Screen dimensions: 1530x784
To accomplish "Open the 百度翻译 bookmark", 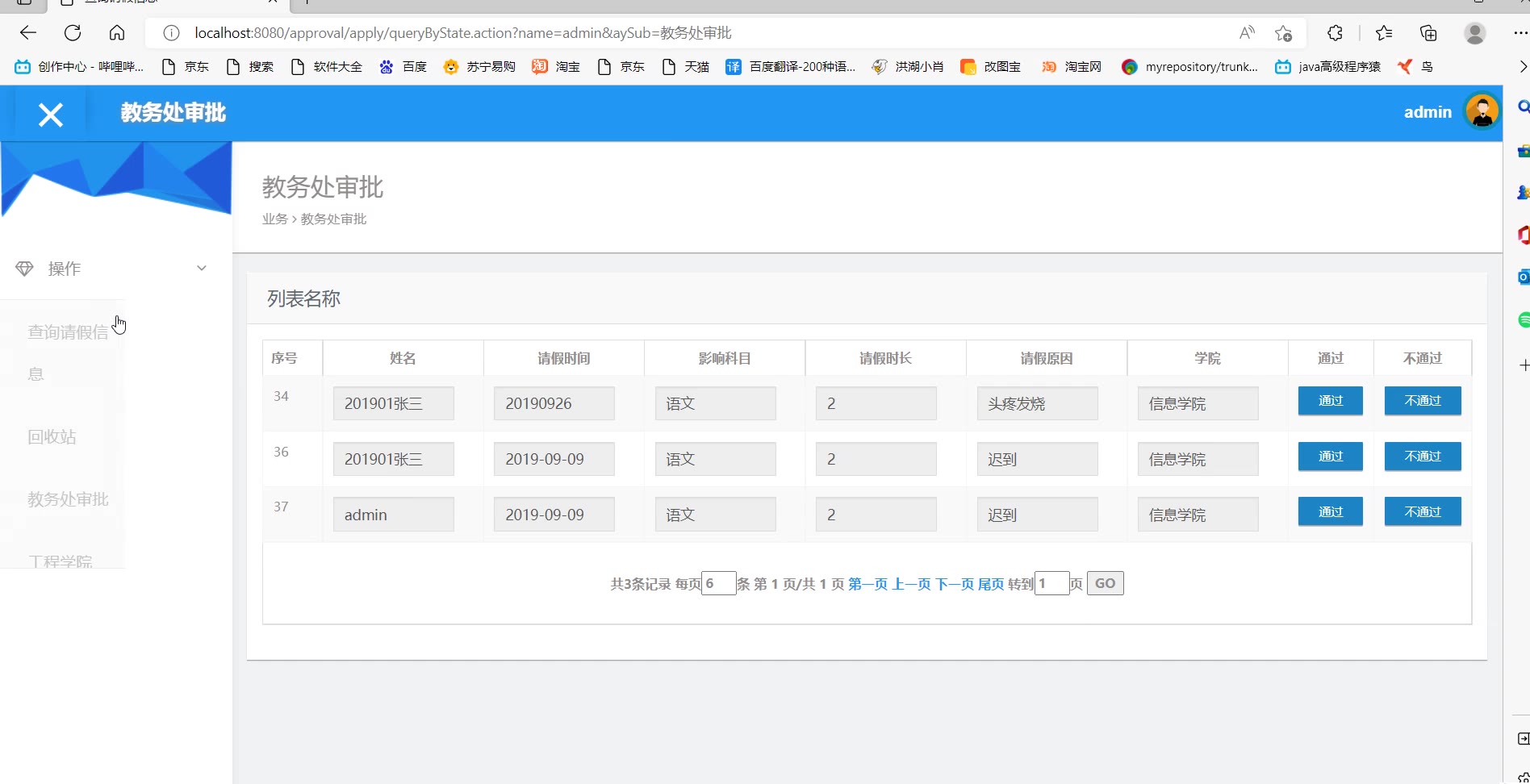I will [x=790, y=67].
